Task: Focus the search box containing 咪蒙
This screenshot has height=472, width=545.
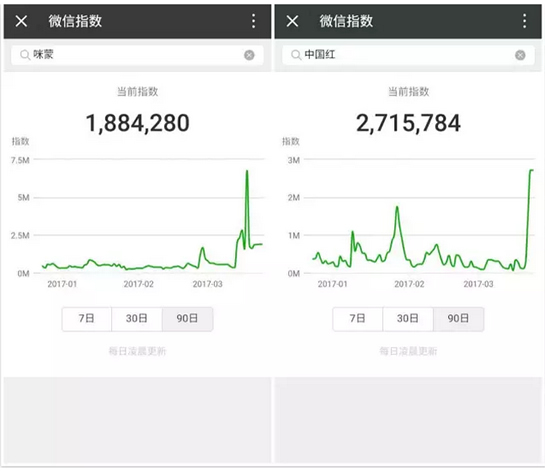Action: point(137,55)
